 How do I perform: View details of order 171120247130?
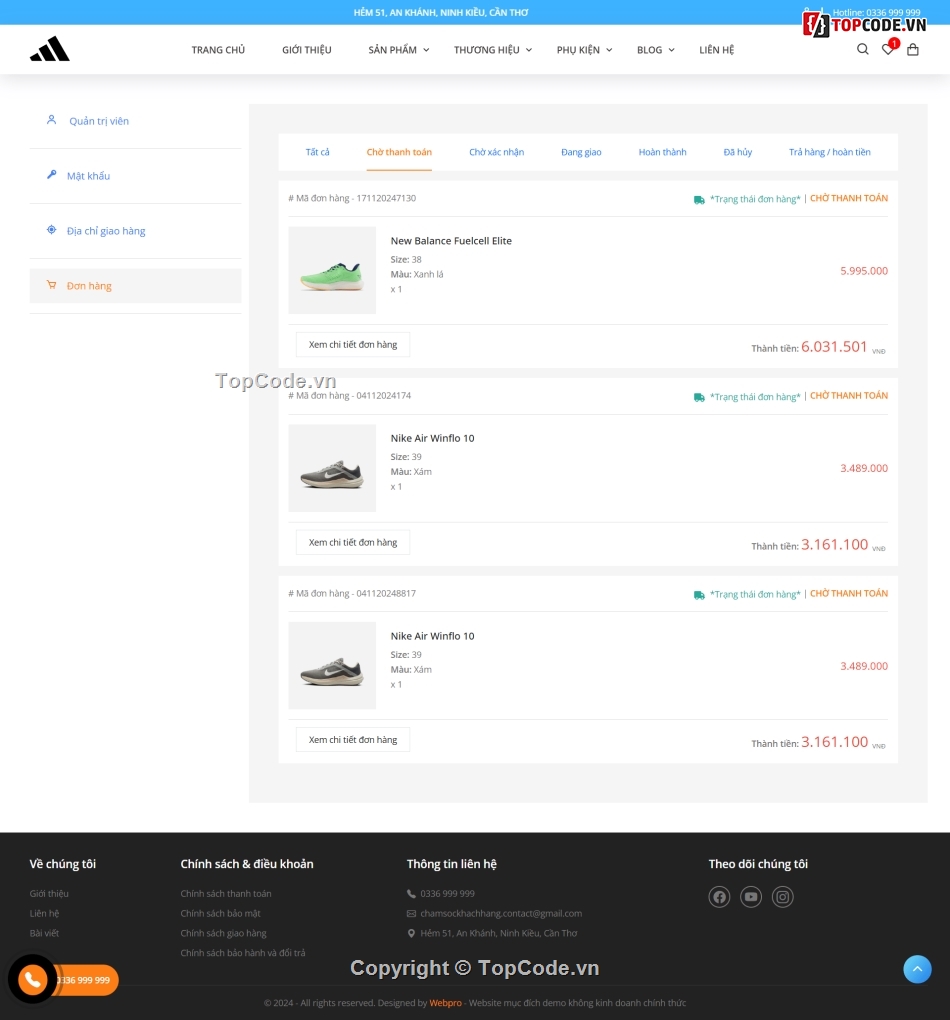coord(353,345)
